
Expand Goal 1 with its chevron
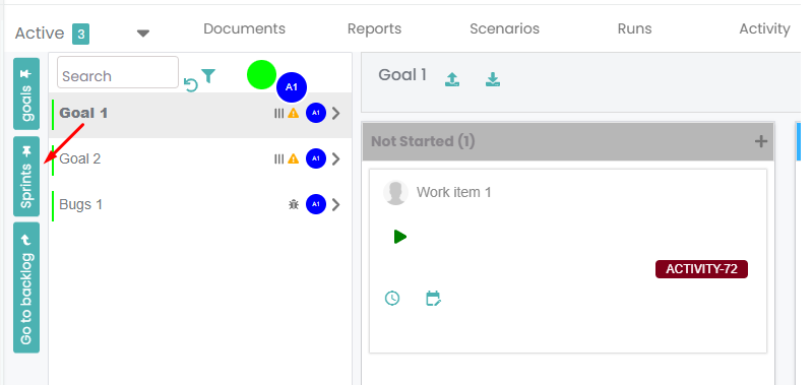click(336, 113)
